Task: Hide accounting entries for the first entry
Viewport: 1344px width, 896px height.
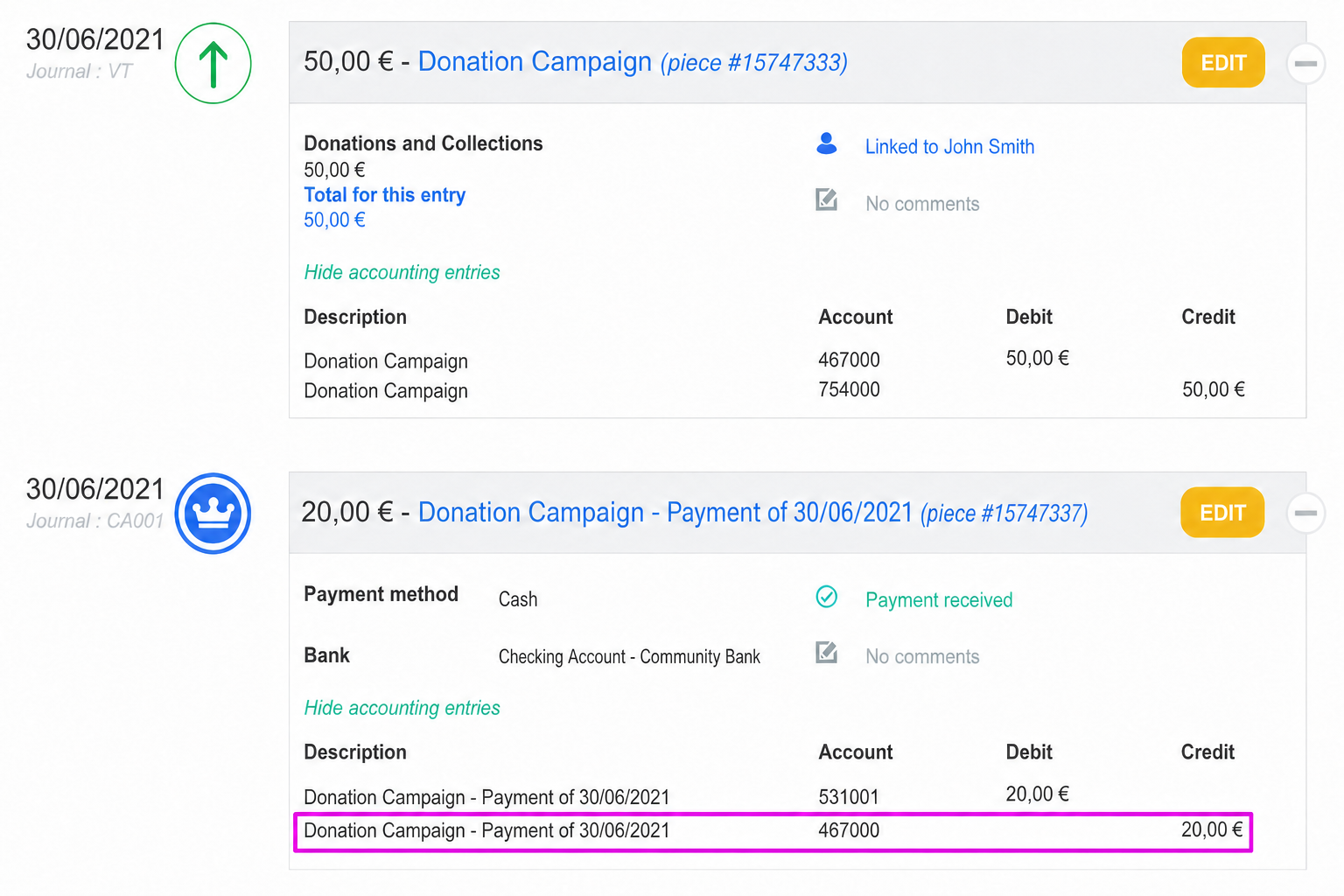Action: click(402, 272)
